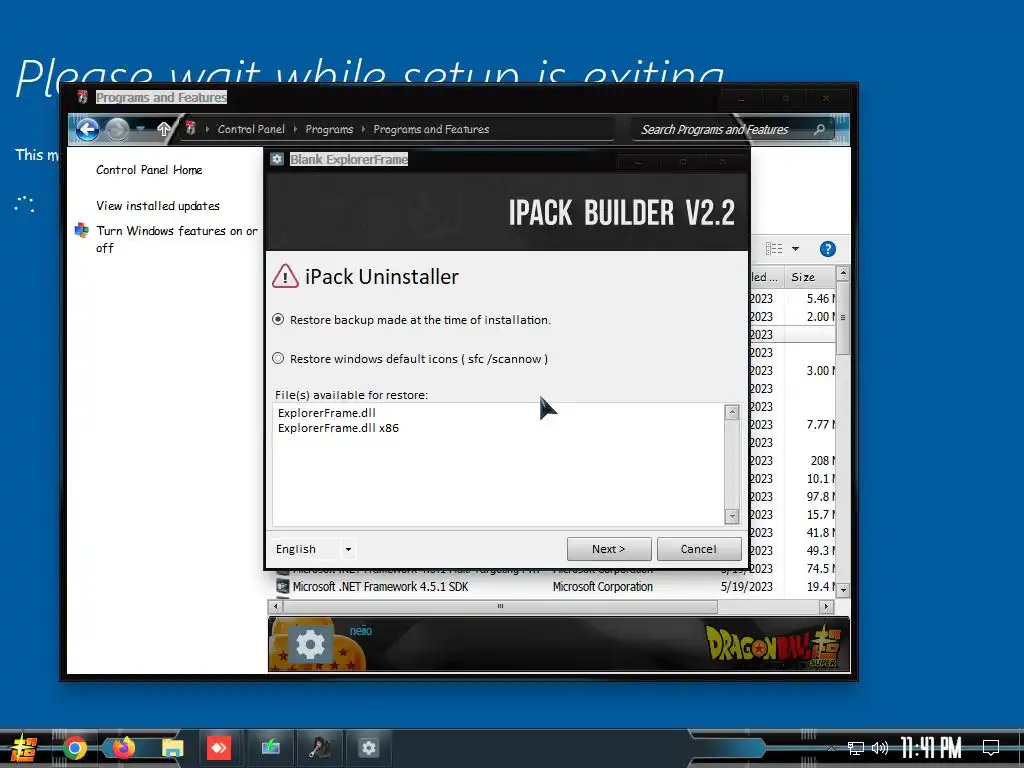Screen dimensions: 1024x768
Task: Click restore file list scroll-up arrow
Action: (x=732, y=411)
